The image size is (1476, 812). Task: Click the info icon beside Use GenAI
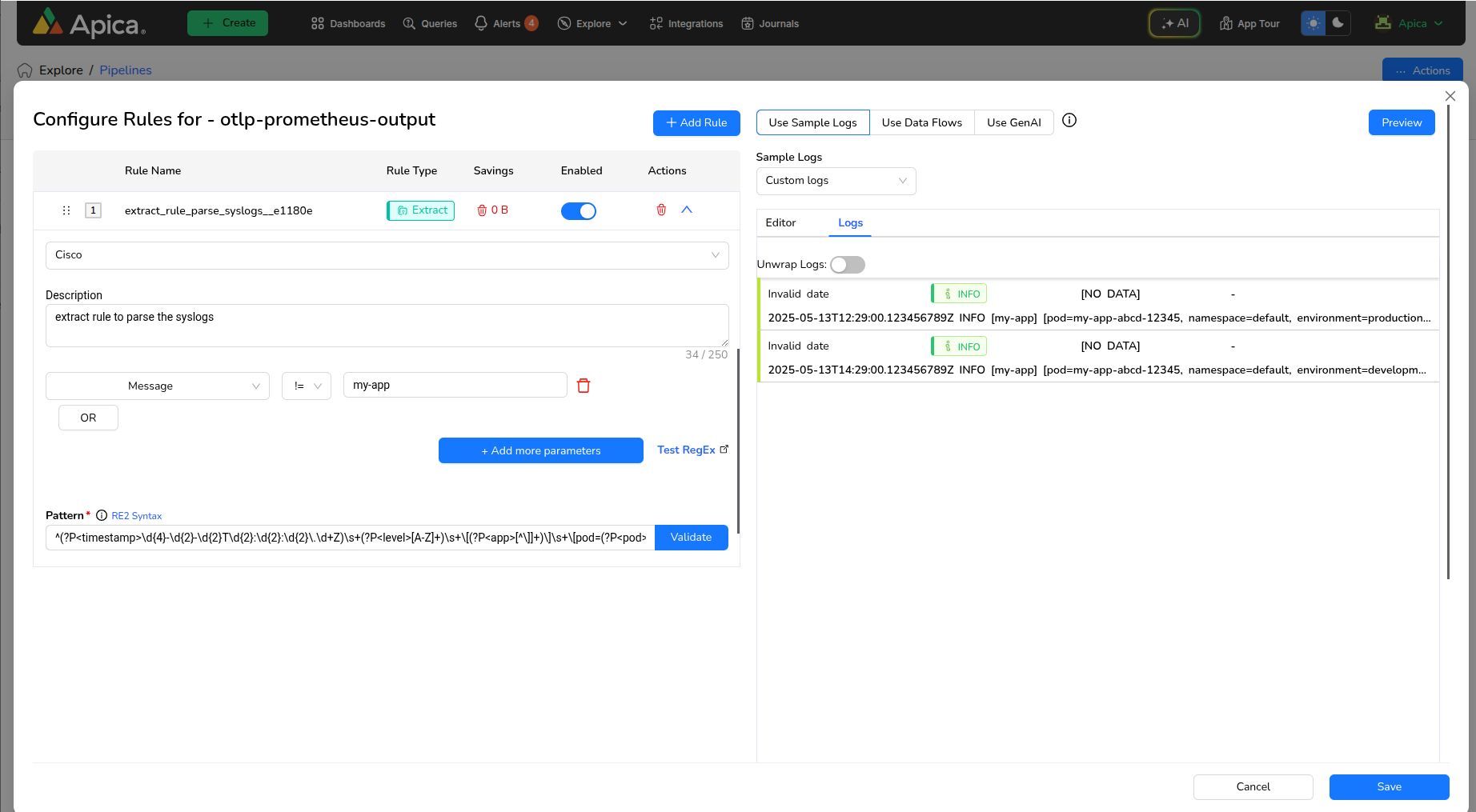[x=1069, y=121]
